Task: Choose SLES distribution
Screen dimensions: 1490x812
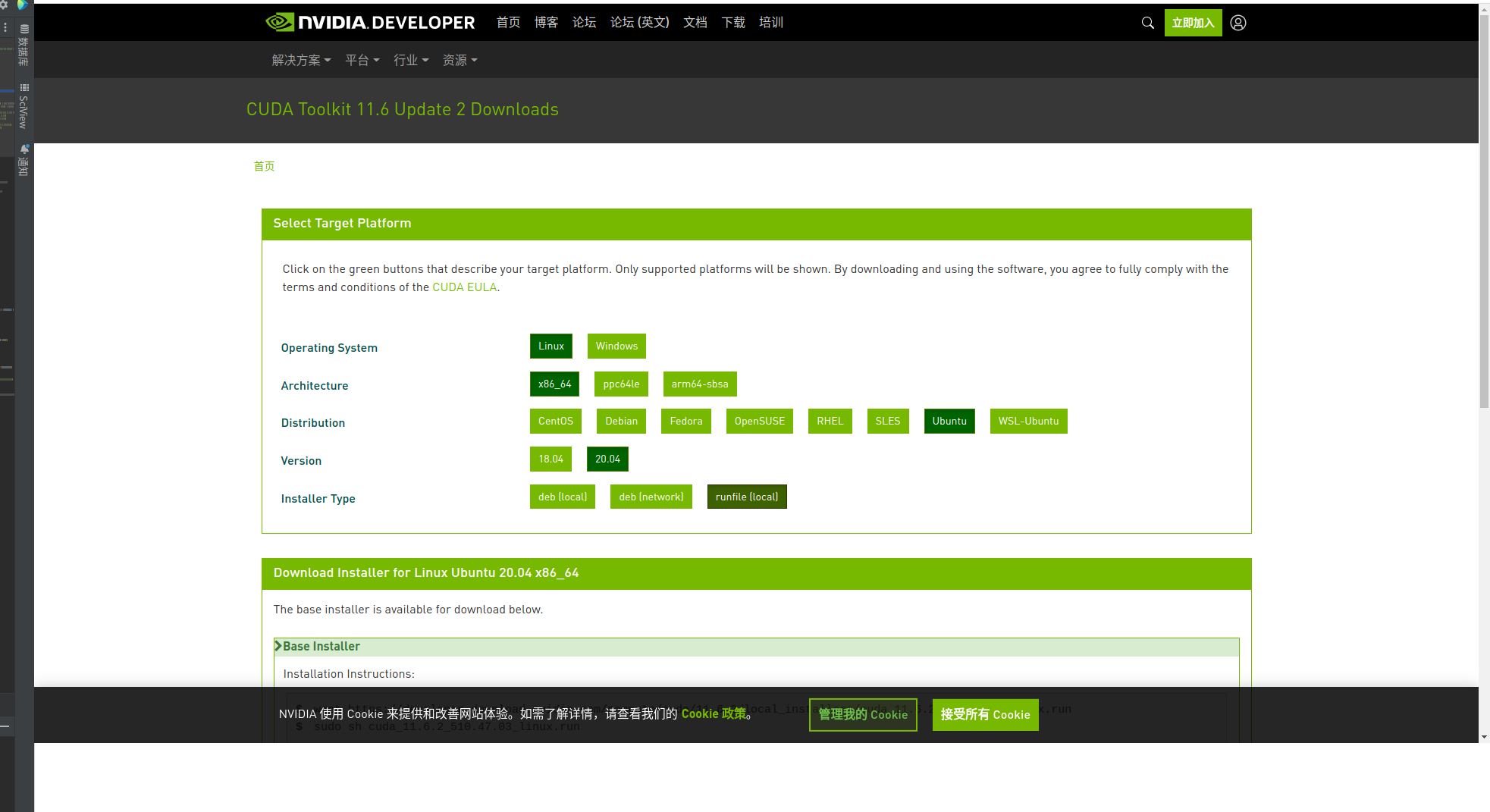Action: [x=888, y=421]
